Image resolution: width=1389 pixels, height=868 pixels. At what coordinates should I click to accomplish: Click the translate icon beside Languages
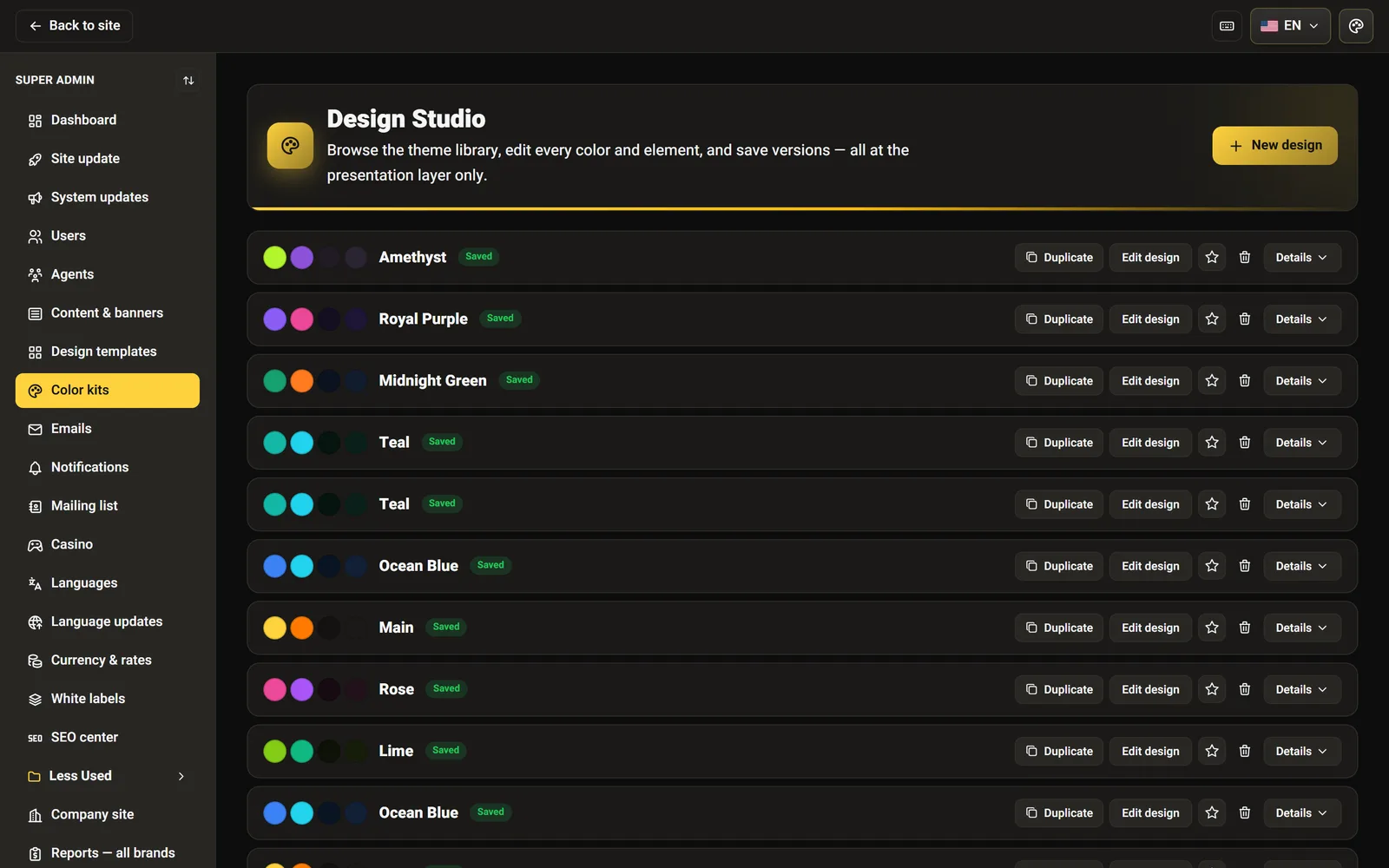pos(35,583)
